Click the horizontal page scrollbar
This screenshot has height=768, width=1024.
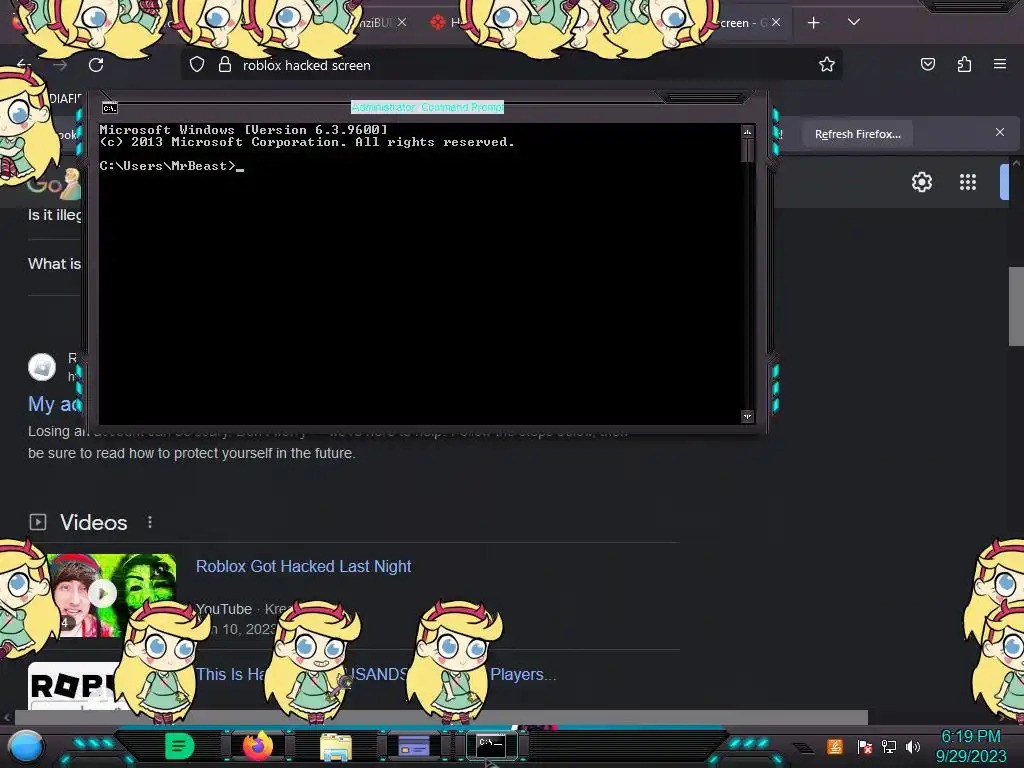441,717
